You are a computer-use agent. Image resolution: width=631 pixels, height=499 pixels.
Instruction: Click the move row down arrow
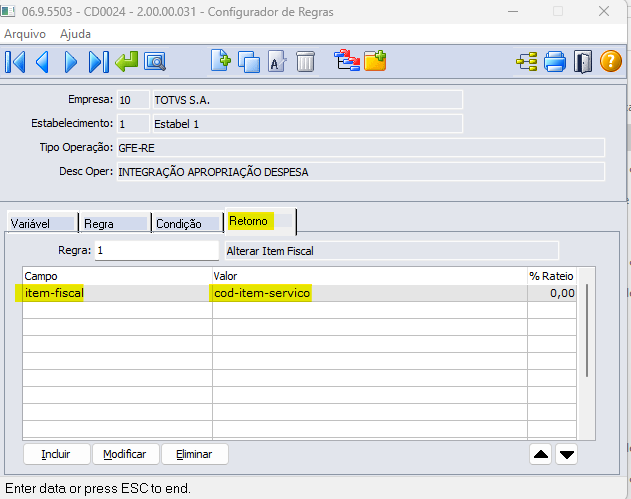(567, 454)
